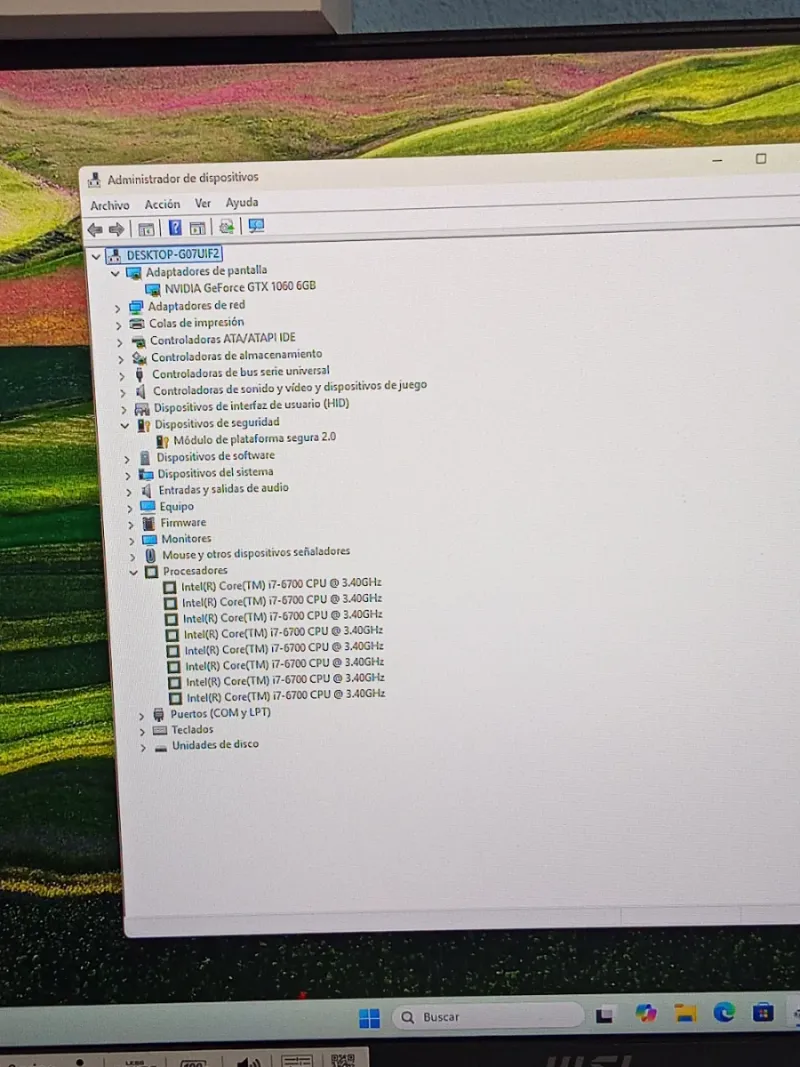Select Dispositivos de interfaz de usuario (HID)

point(251,406)
